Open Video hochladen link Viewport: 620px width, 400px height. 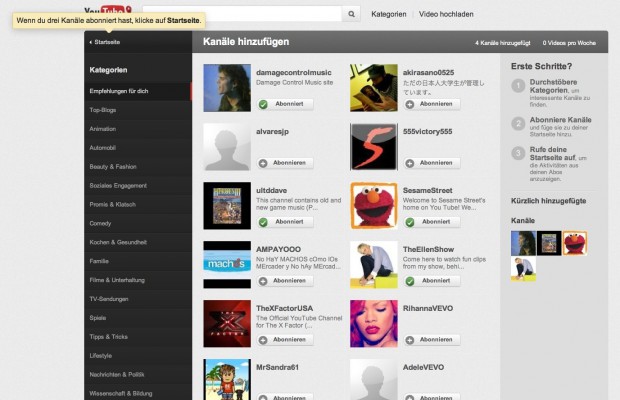(x=446, y=14)
